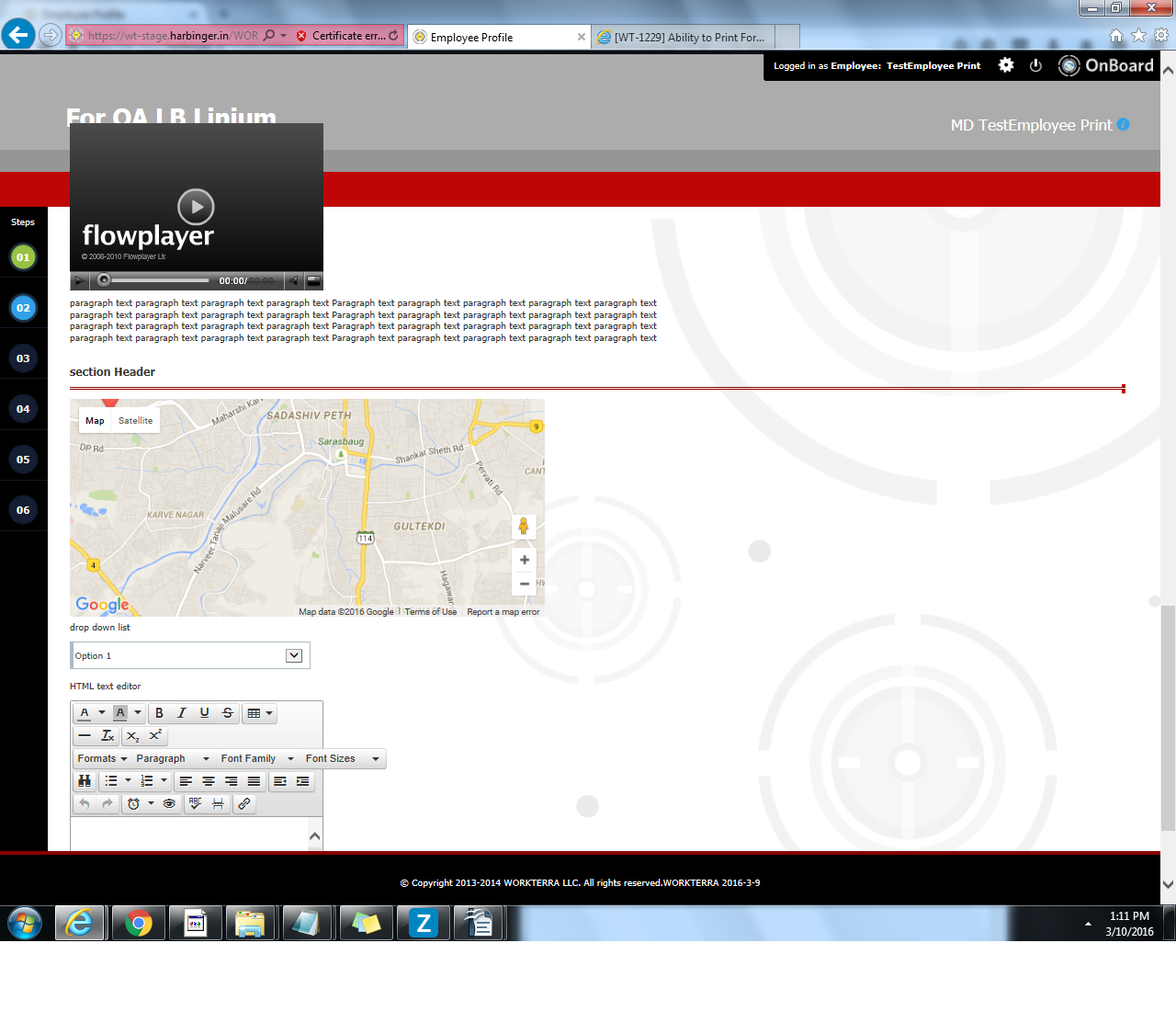
Task: Open the Report a map error link
Action: tap(503, 612)
